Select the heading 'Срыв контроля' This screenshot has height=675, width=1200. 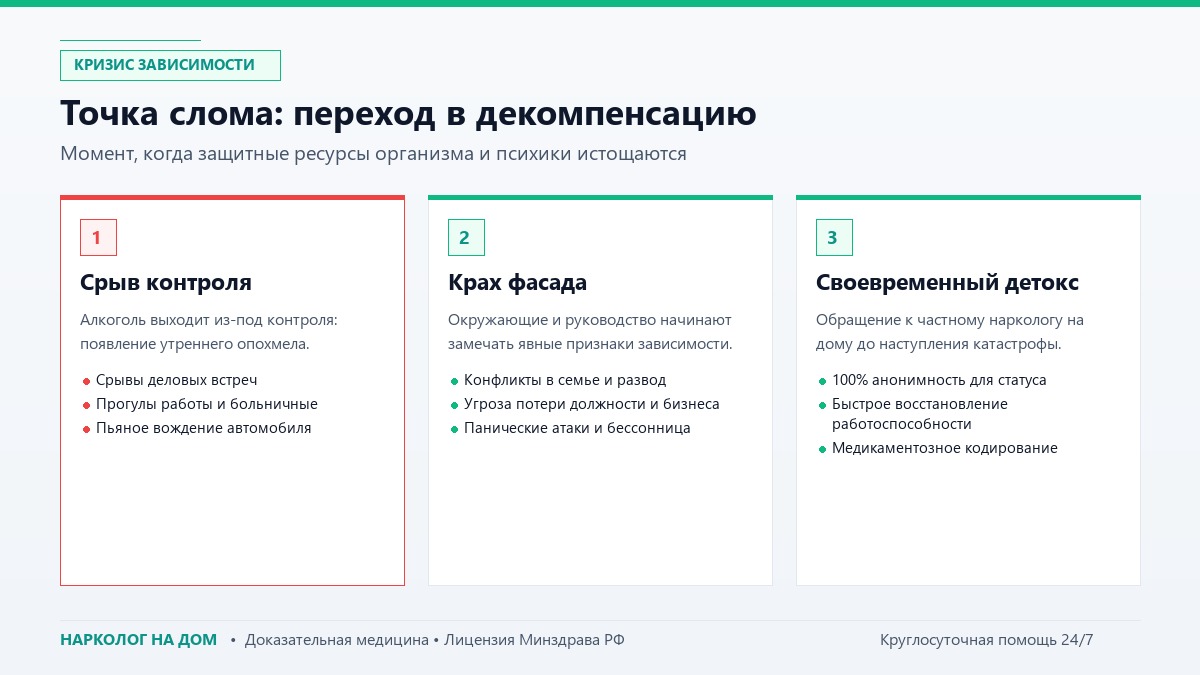[166, 283]
